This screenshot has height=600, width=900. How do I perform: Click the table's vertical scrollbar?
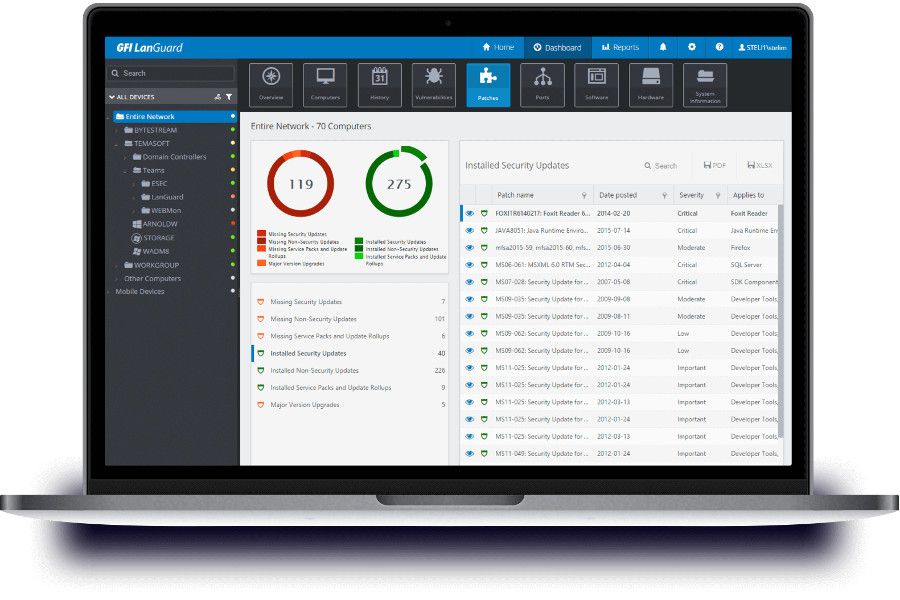pyautogui.click(x=780, y=322)
